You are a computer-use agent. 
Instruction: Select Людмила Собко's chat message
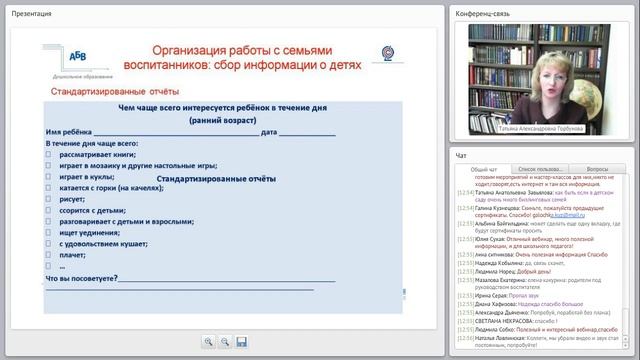pyautogui.click(x=538, y=329)
